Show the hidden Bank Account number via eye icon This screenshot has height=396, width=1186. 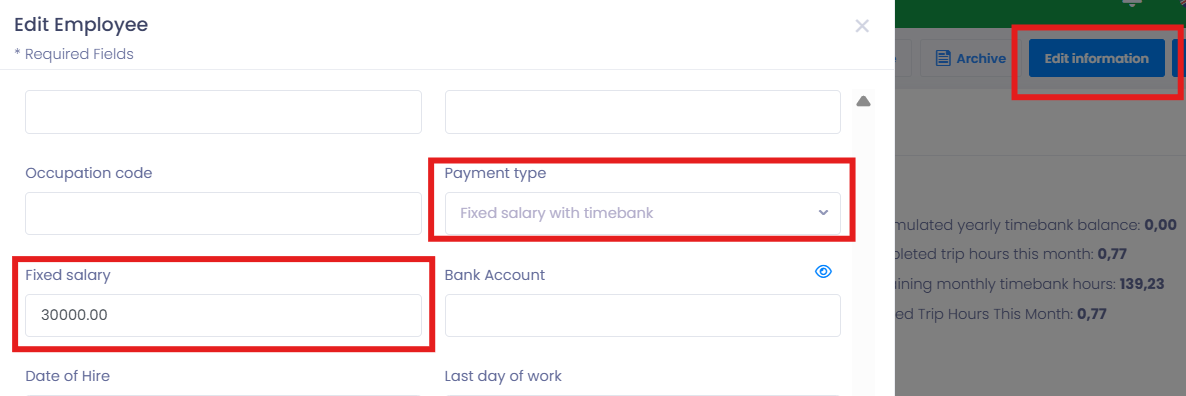pyautogui.click(x=823, y=272)
